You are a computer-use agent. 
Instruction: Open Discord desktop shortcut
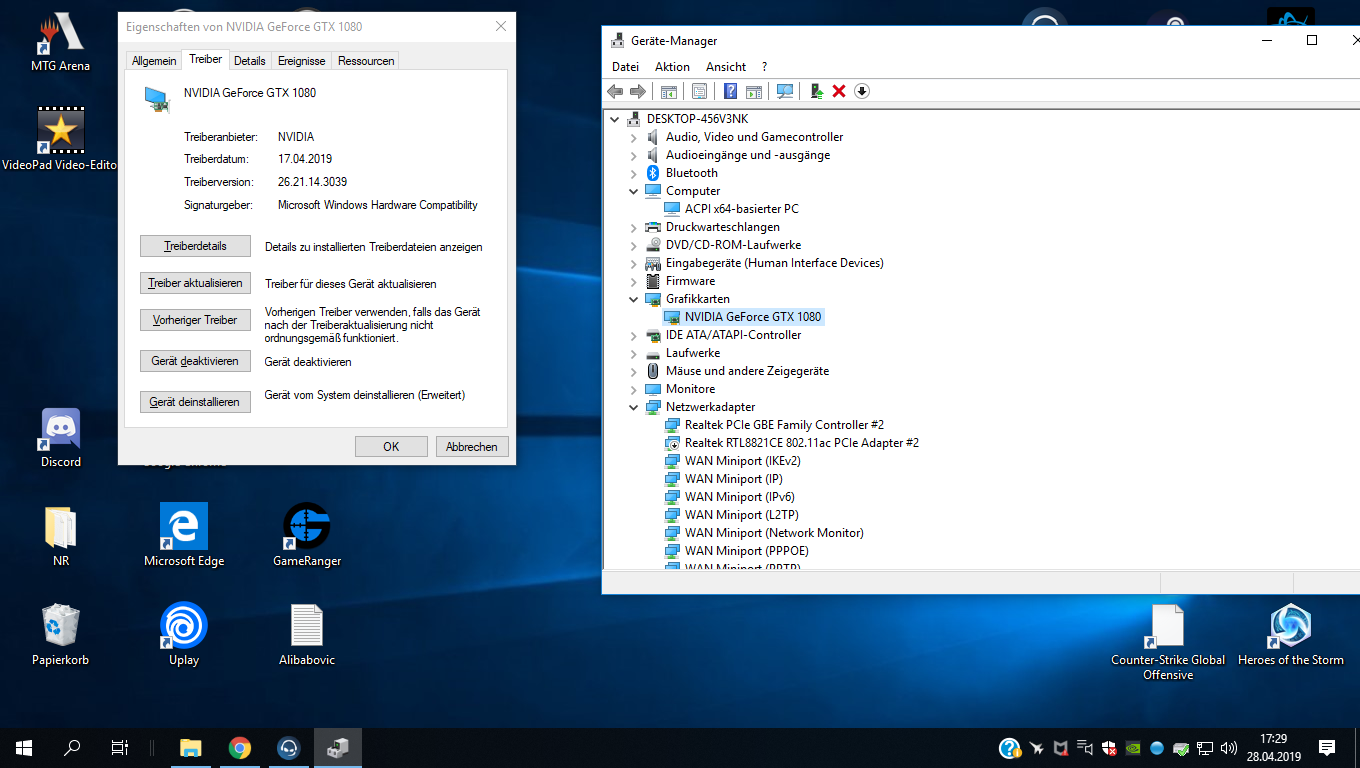pos(61,438)
